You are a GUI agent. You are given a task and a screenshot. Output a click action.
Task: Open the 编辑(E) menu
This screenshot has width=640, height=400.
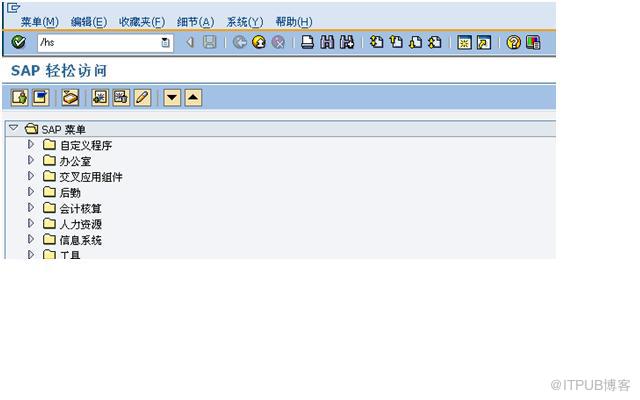tap(89, 22)
